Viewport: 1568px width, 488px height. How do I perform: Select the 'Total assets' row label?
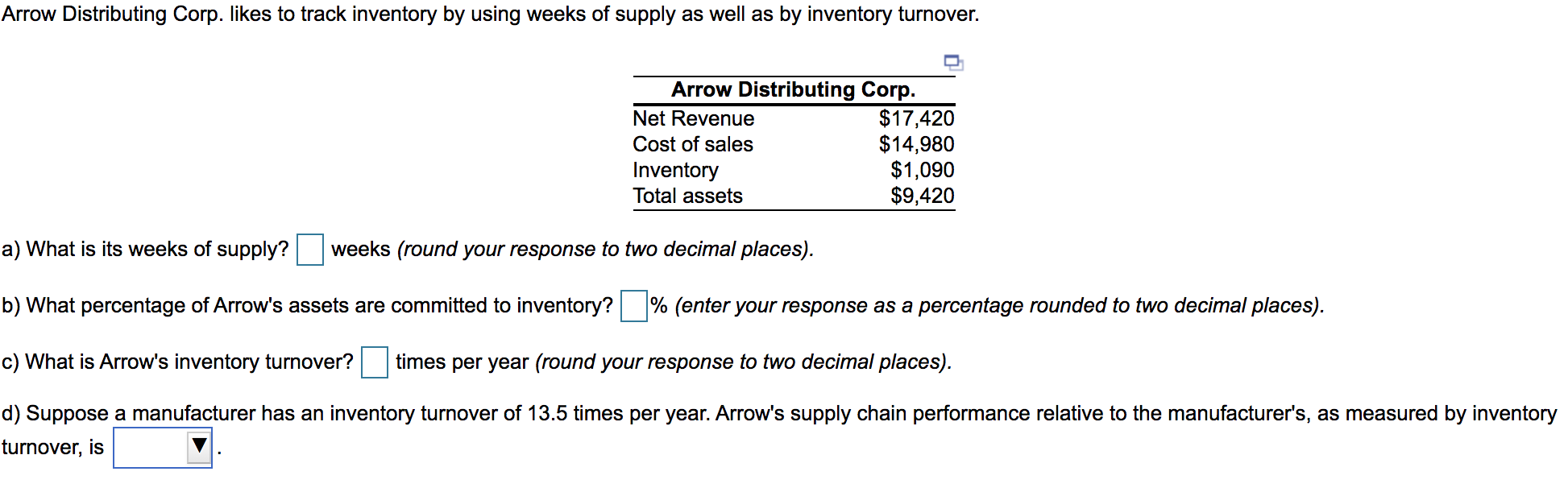[687, 195]
